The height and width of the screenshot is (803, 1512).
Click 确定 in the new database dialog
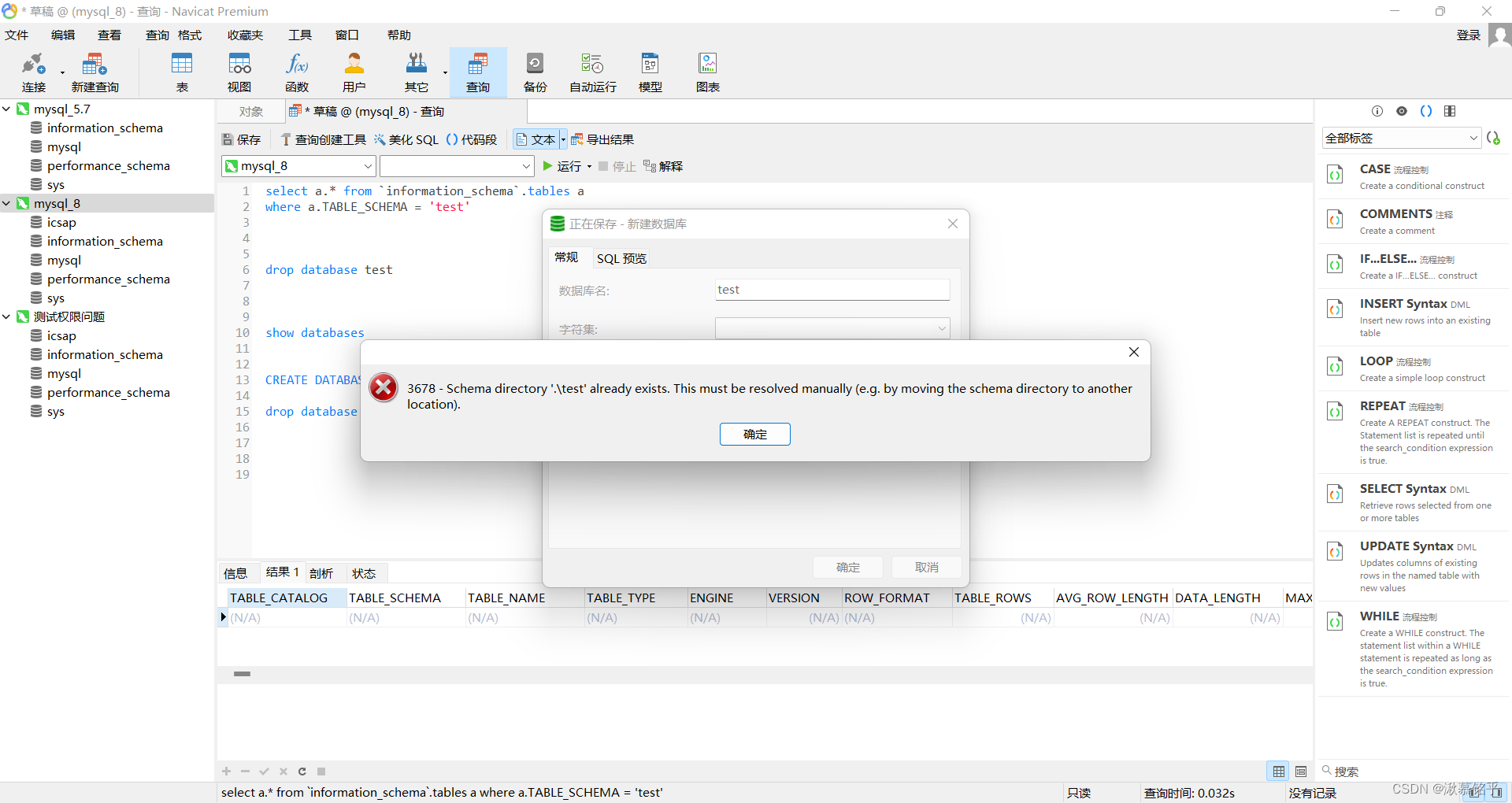(x=848, y=567)
